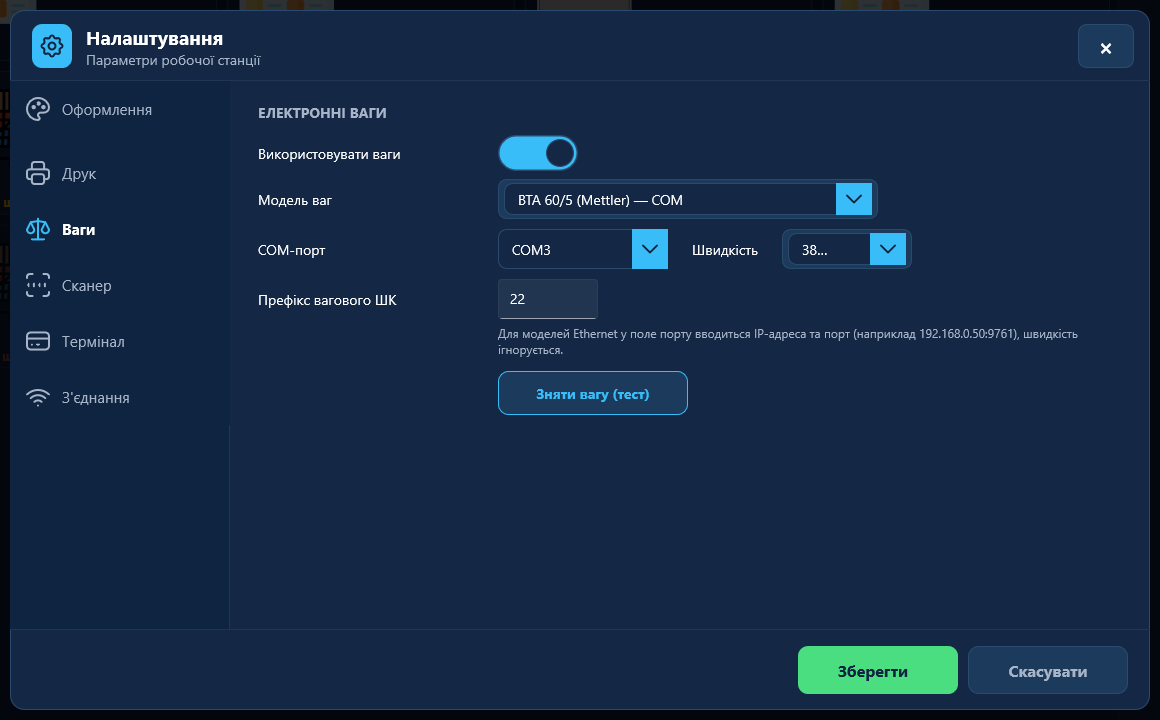Switch to the Оформлення tab
1160x720 pixels.
[x=107, y=110]
